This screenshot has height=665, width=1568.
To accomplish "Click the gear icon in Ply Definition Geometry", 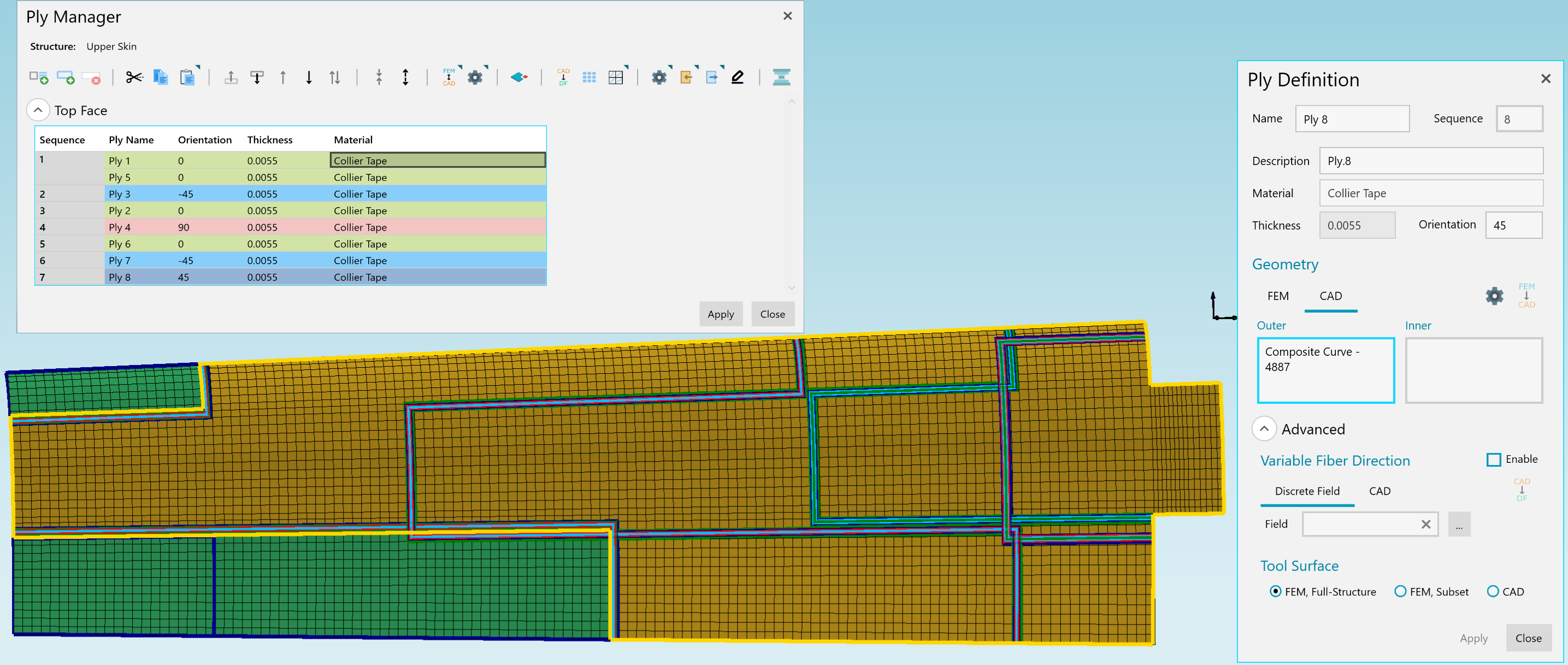I will click(x=1494, y=296).
